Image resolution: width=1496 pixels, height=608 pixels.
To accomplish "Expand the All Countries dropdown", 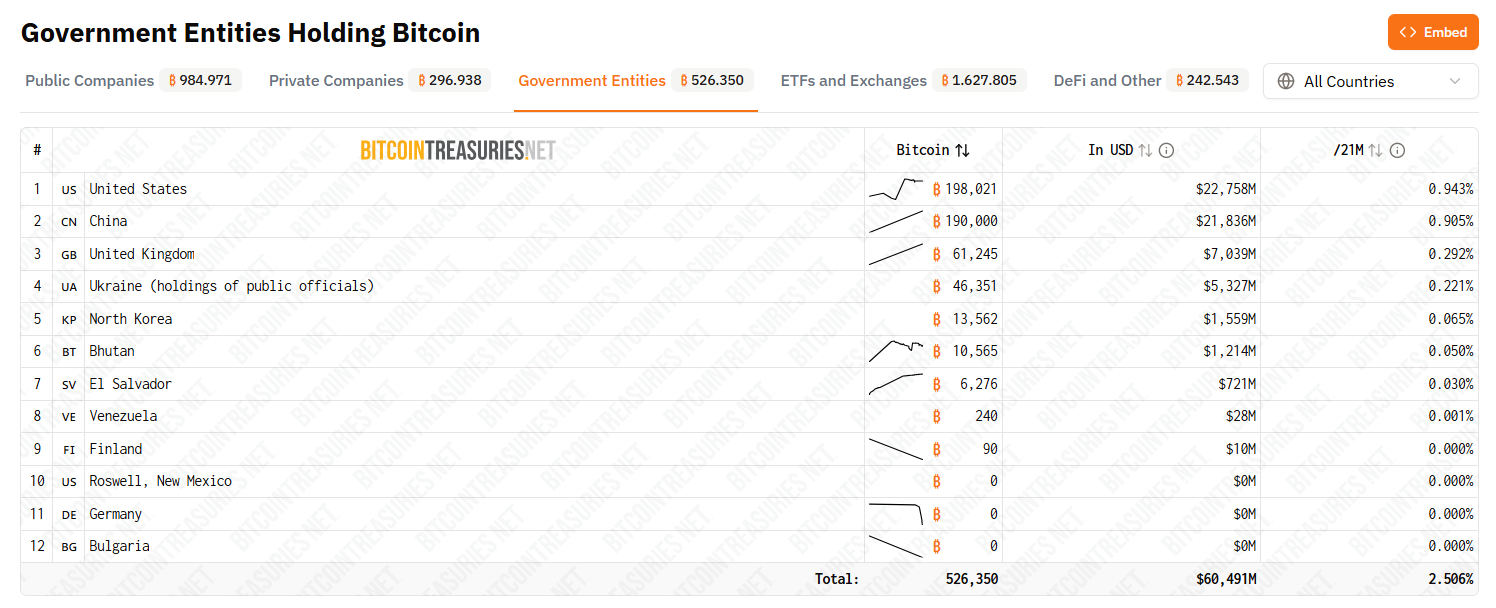I will tap(1371, 81).
